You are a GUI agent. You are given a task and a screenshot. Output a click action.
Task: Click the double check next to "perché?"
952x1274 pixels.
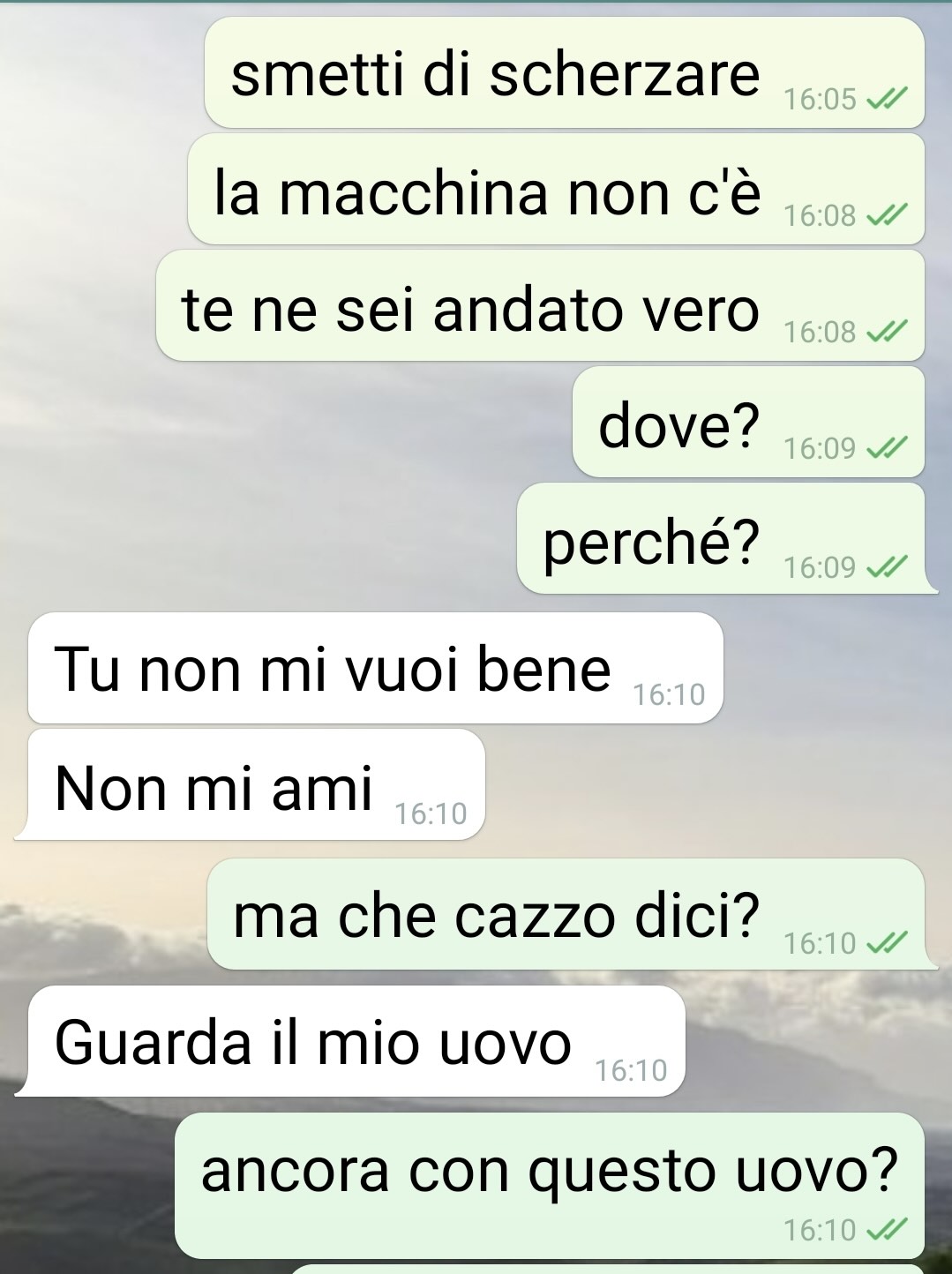coord(886,566)
